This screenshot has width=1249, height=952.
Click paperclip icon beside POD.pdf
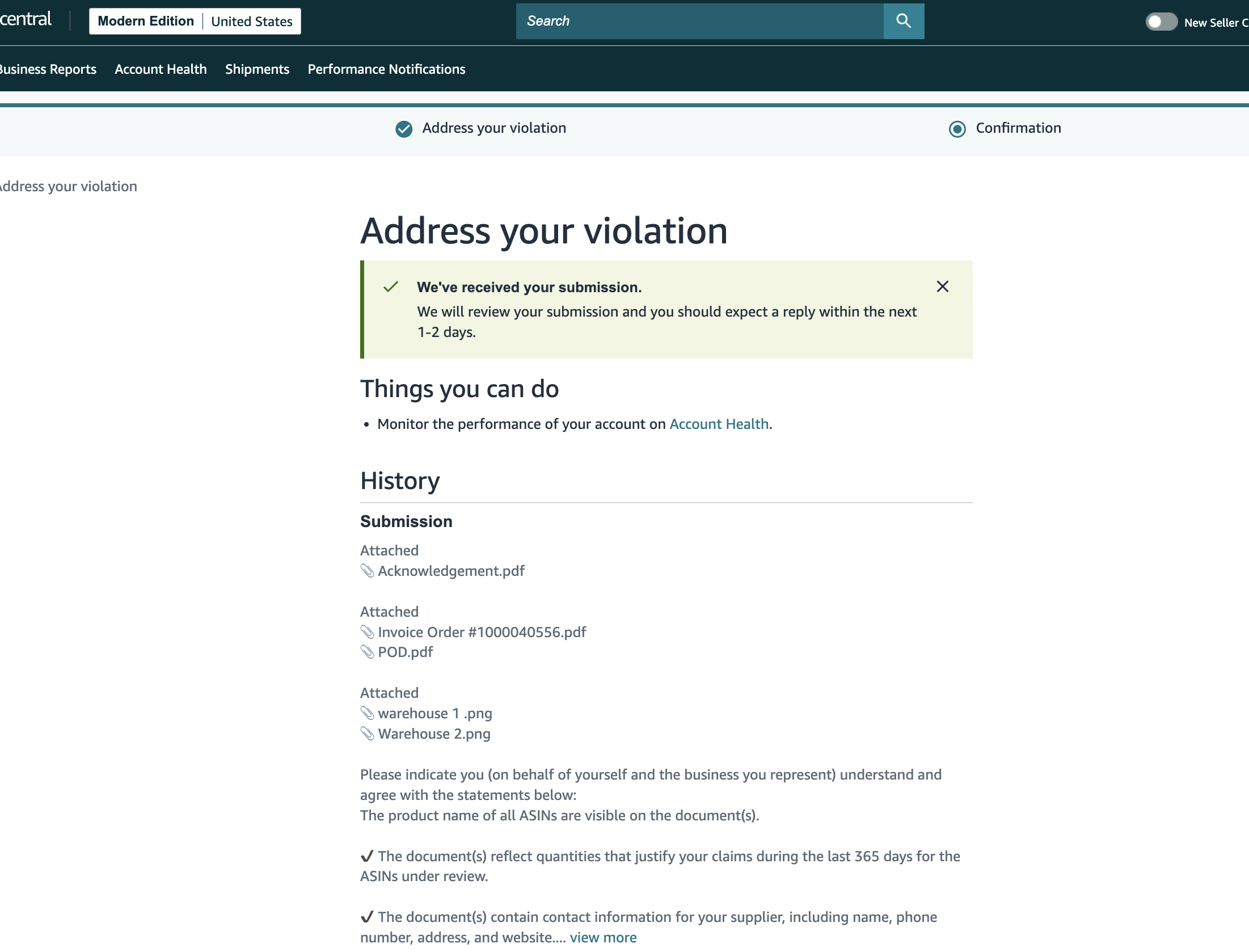(x=367, y=651)
